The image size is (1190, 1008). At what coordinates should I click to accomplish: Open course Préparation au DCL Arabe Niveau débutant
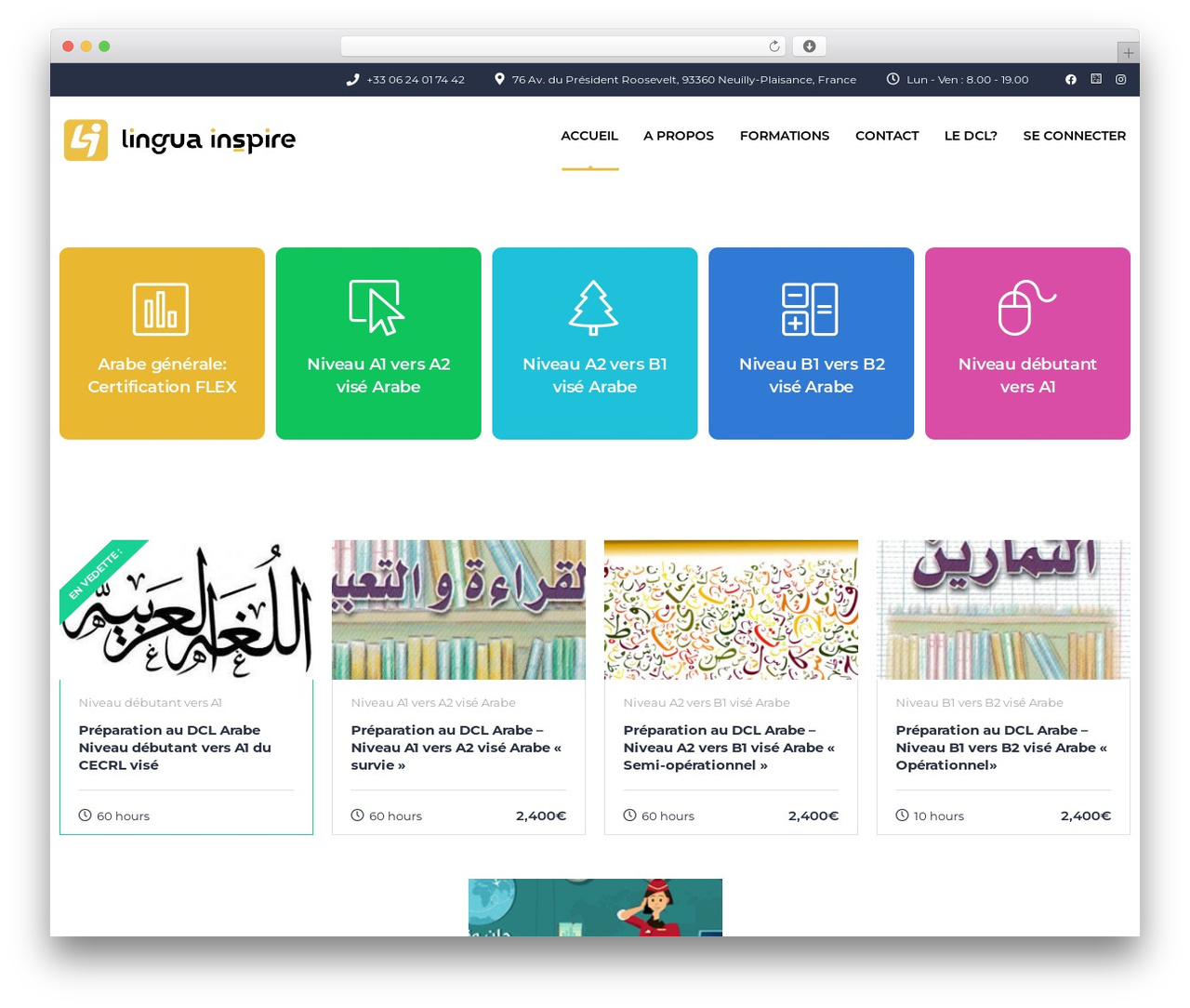[x=175, y=748]
